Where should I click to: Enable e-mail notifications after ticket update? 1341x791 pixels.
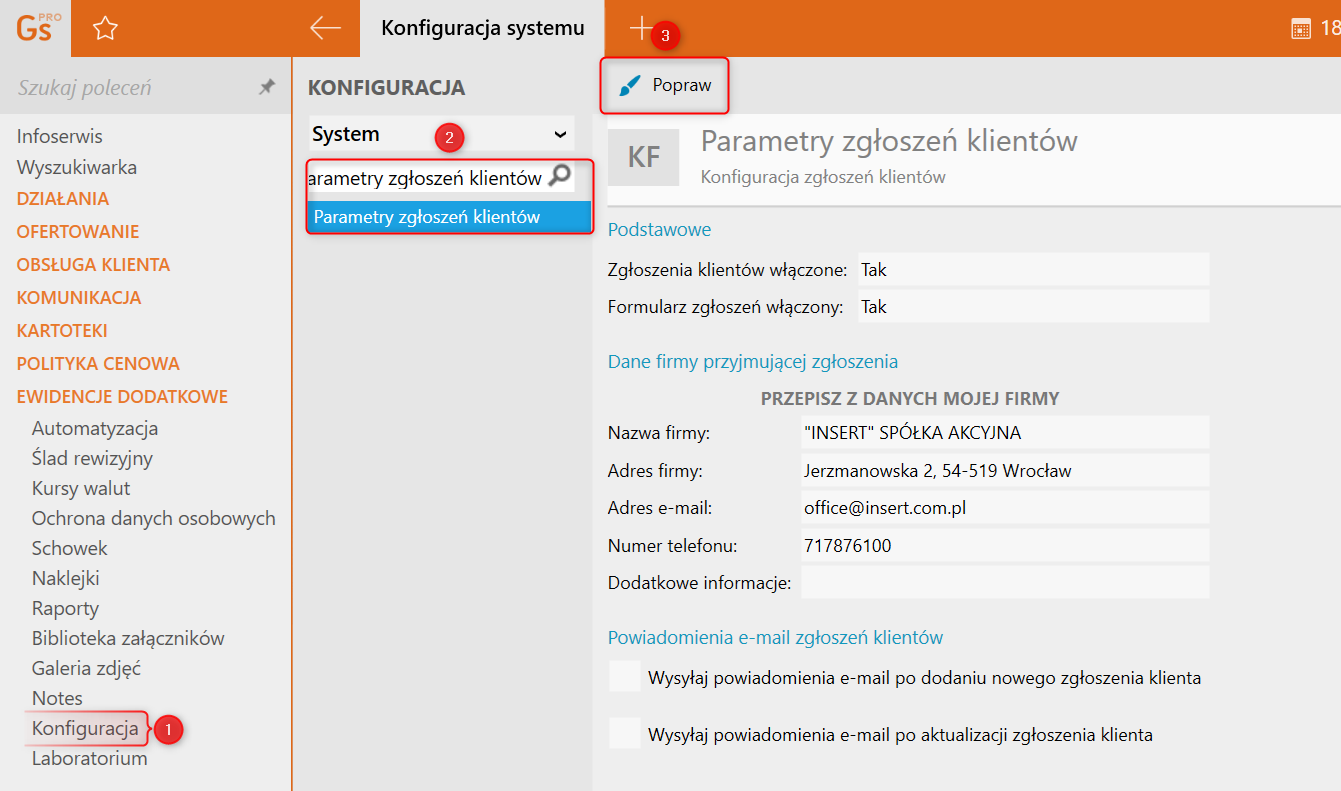pyautogui.click(x=625, y=734)
